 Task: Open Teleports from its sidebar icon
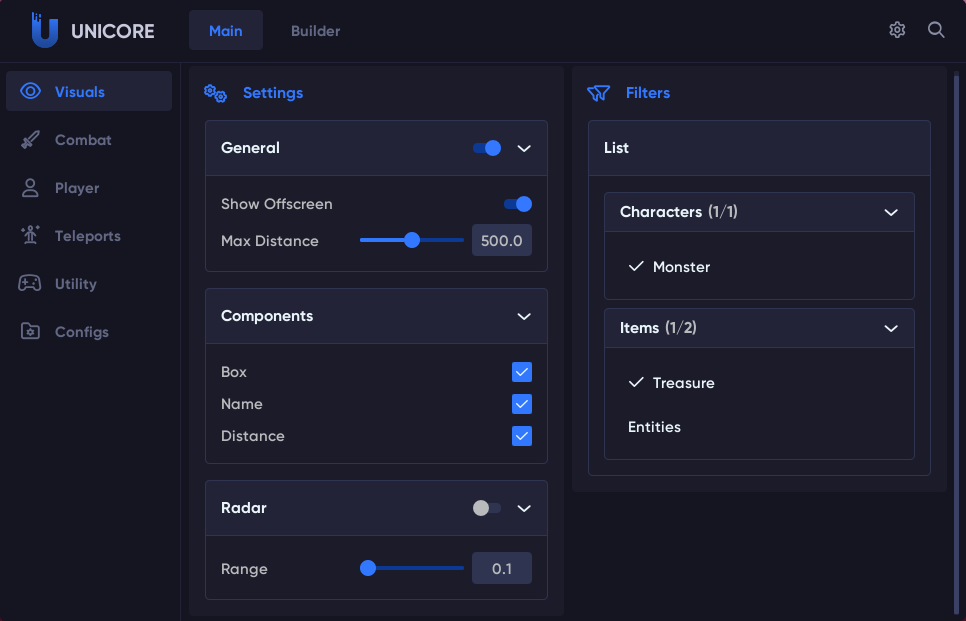[30, 236]
